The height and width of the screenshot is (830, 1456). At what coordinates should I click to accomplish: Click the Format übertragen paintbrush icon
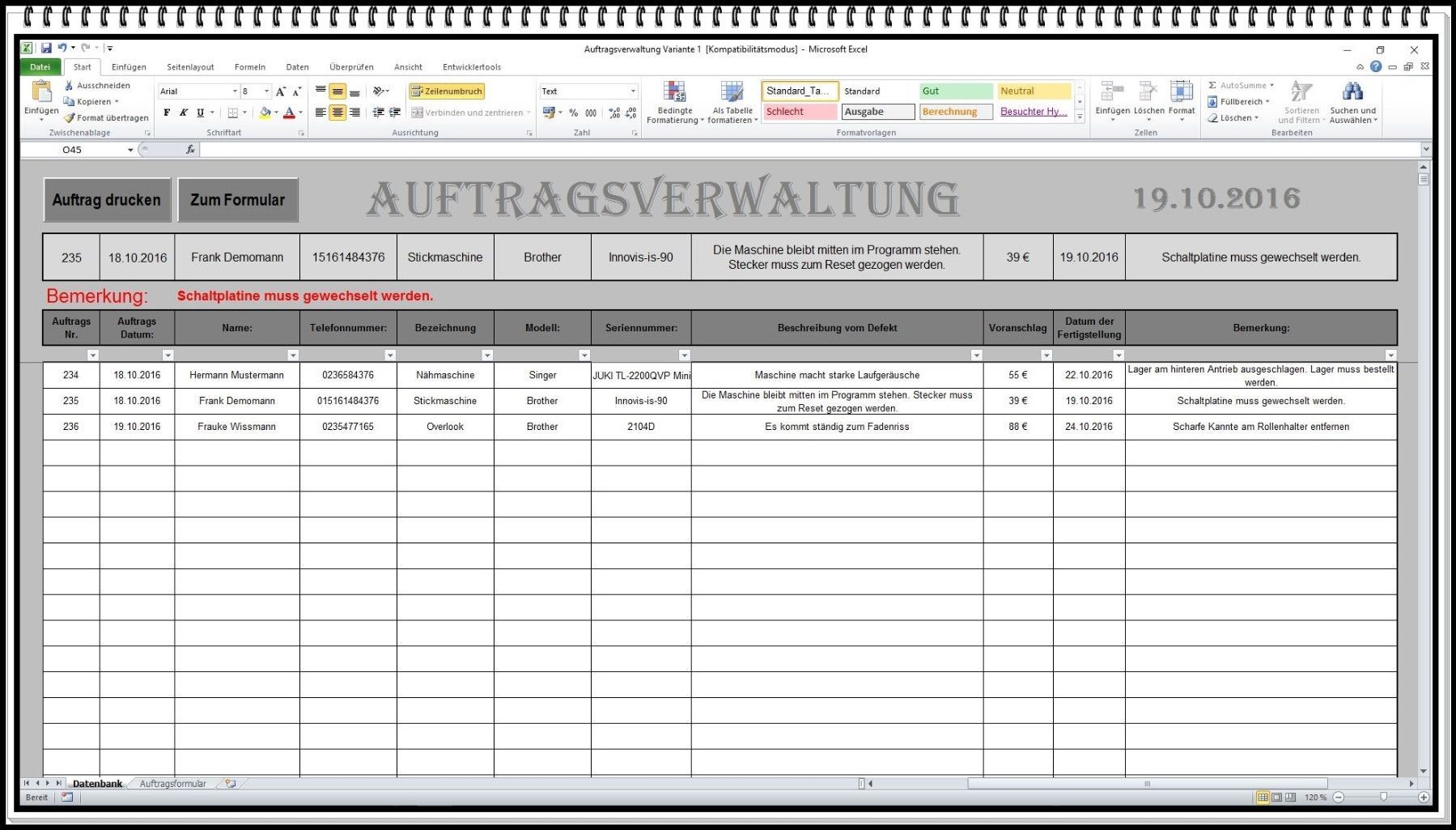[x=70, y=118]
